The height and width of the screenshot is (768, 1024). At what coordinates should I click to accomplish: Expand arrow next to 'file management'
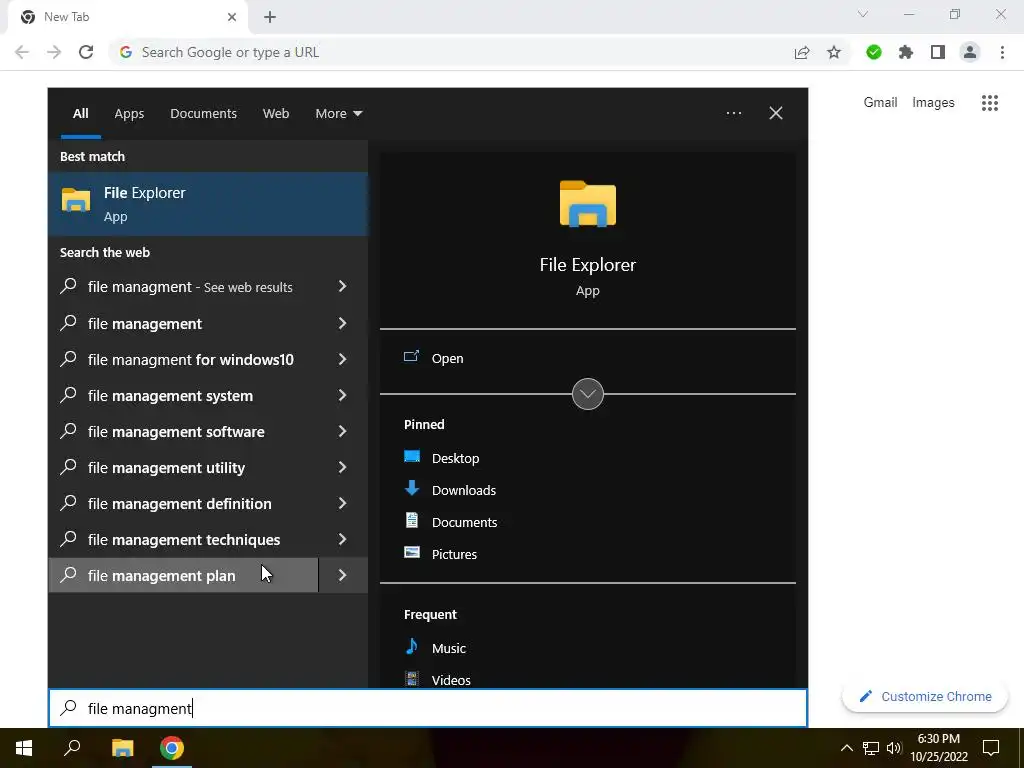pyautogui.click(x=343, y=323)
